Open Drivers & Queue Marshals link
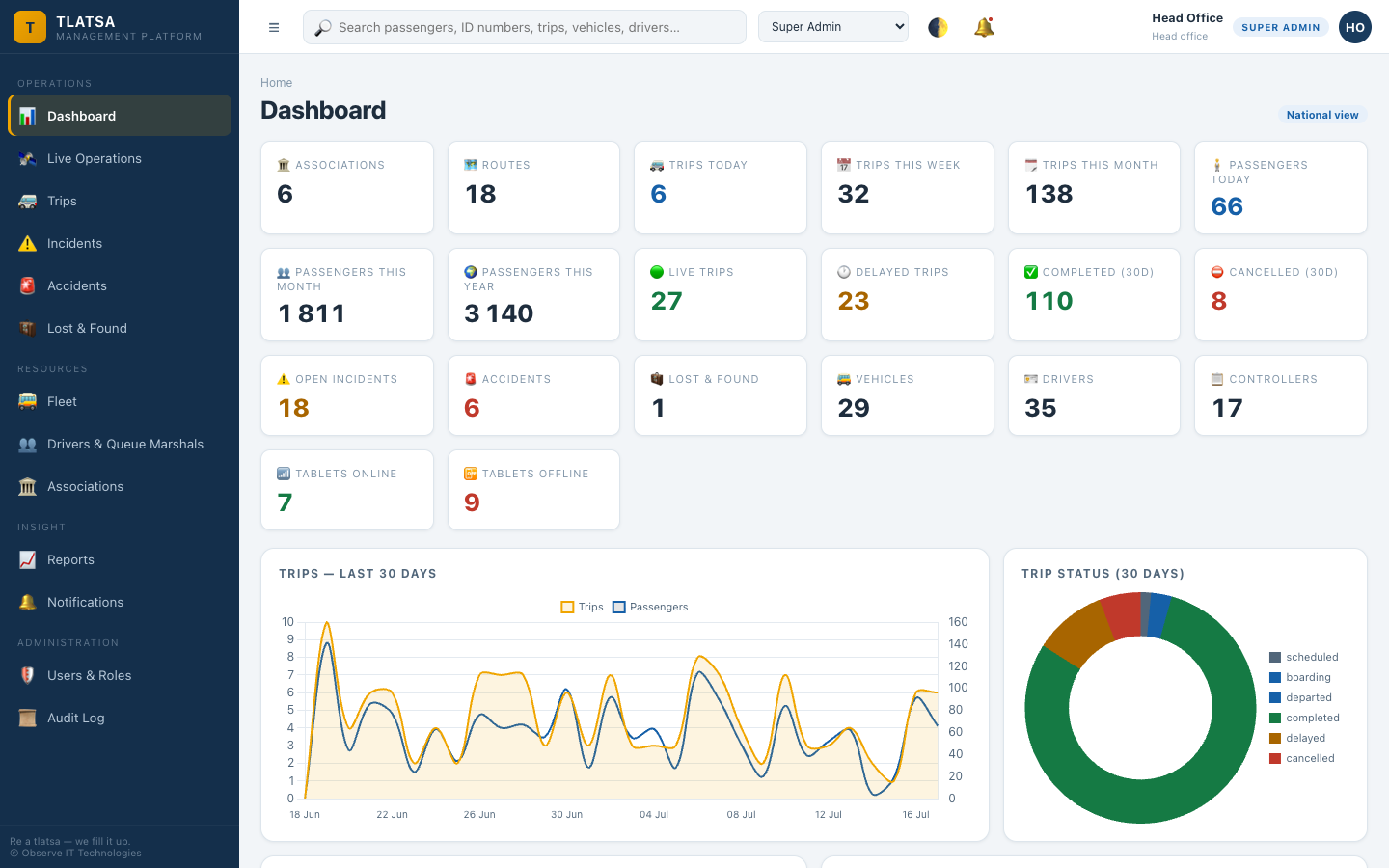The width and height of the screenshot is (1389, 868). 120,444
